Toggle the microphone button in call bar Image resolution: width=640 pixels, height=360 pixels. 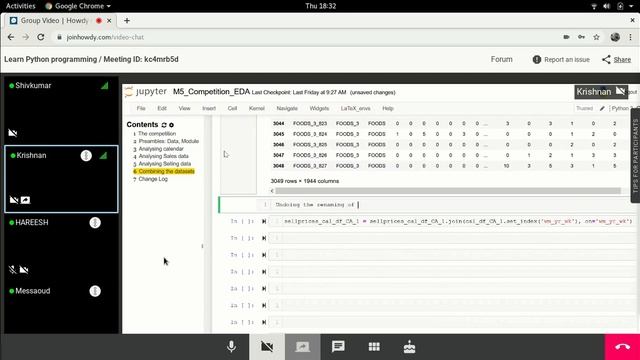tap(231, 347)
